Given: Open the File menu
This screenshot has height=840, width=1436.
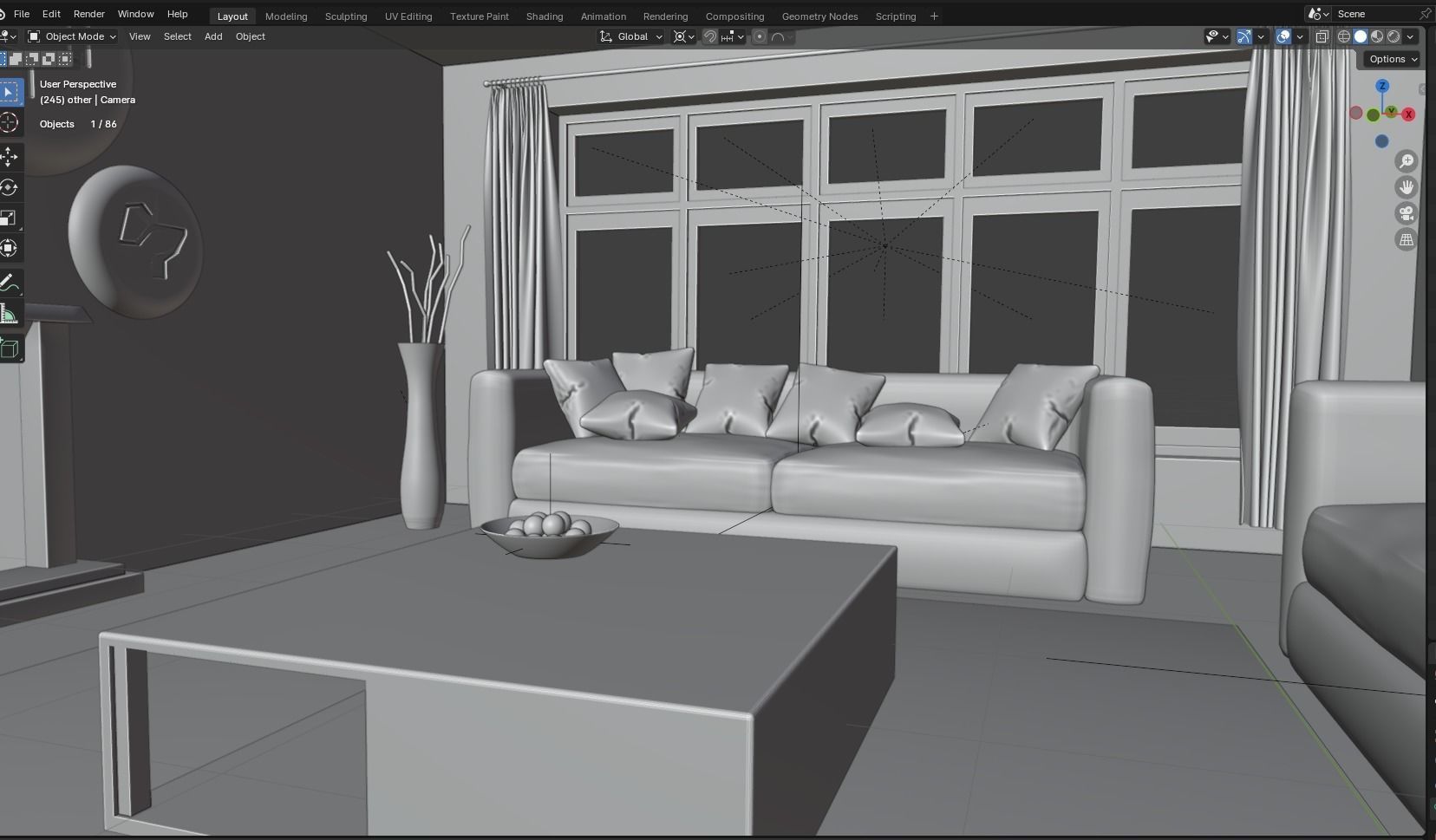Looking at the screenshot, I should (x=22, y=14).
